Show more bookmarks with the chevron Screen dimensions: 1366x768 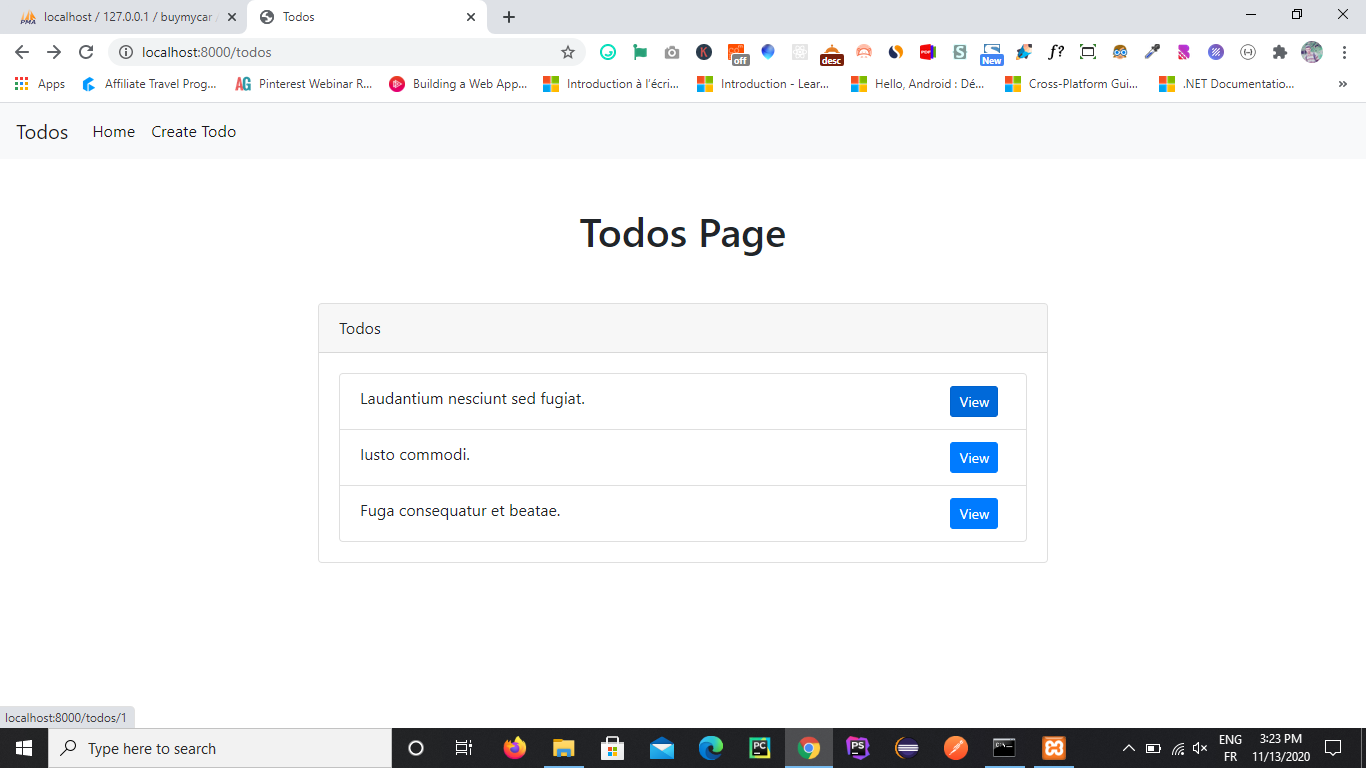pyautogui.click(x=1342, y=84)
